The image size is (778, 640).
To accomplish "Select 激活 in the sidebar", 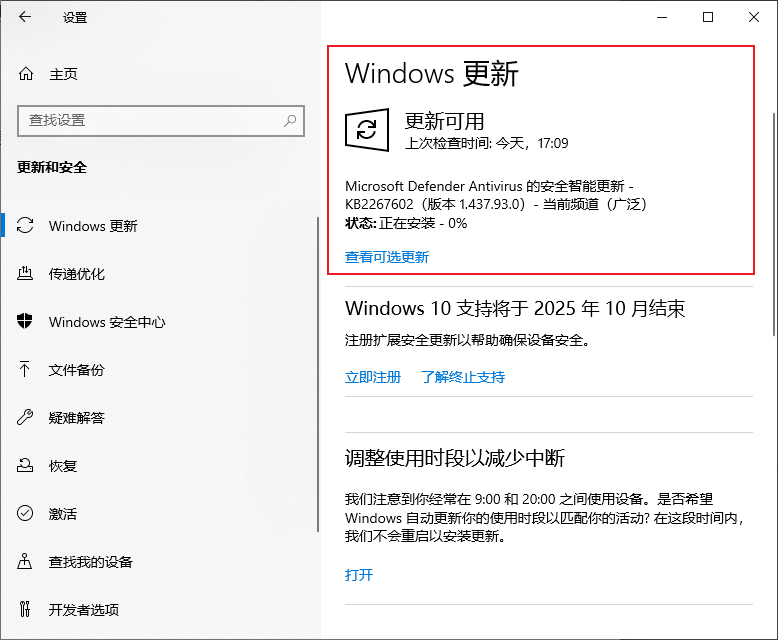I will coord(63,514).
